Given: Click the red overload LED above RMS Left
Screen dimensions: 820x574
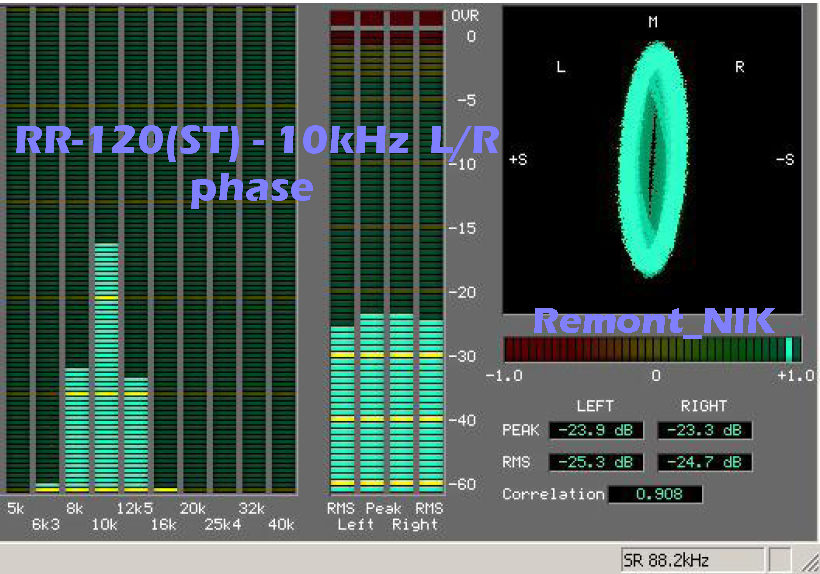Looking at the screenshot, I should click(342, 18).
